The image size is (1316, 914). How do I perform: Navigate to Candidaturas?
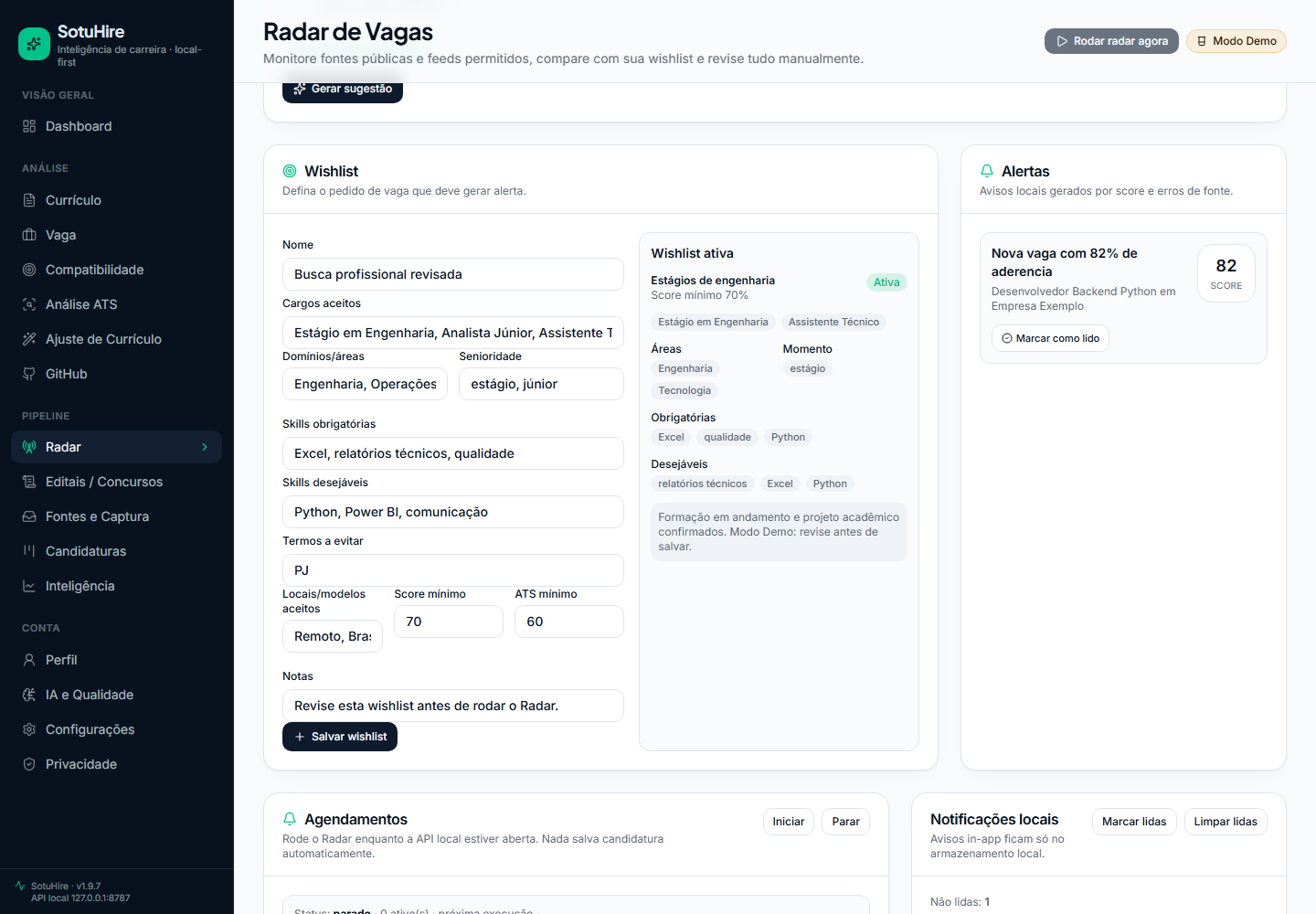pyautogui.click(x=116, y=551)
